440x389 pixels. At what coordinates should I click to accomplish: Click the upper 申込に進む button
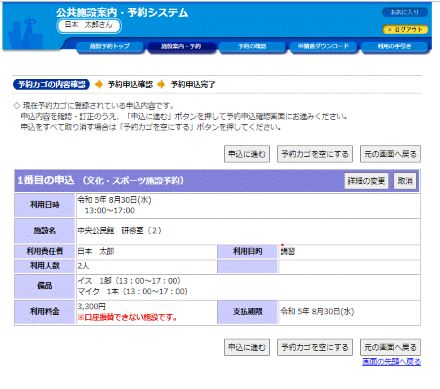(x=247, y=154)
